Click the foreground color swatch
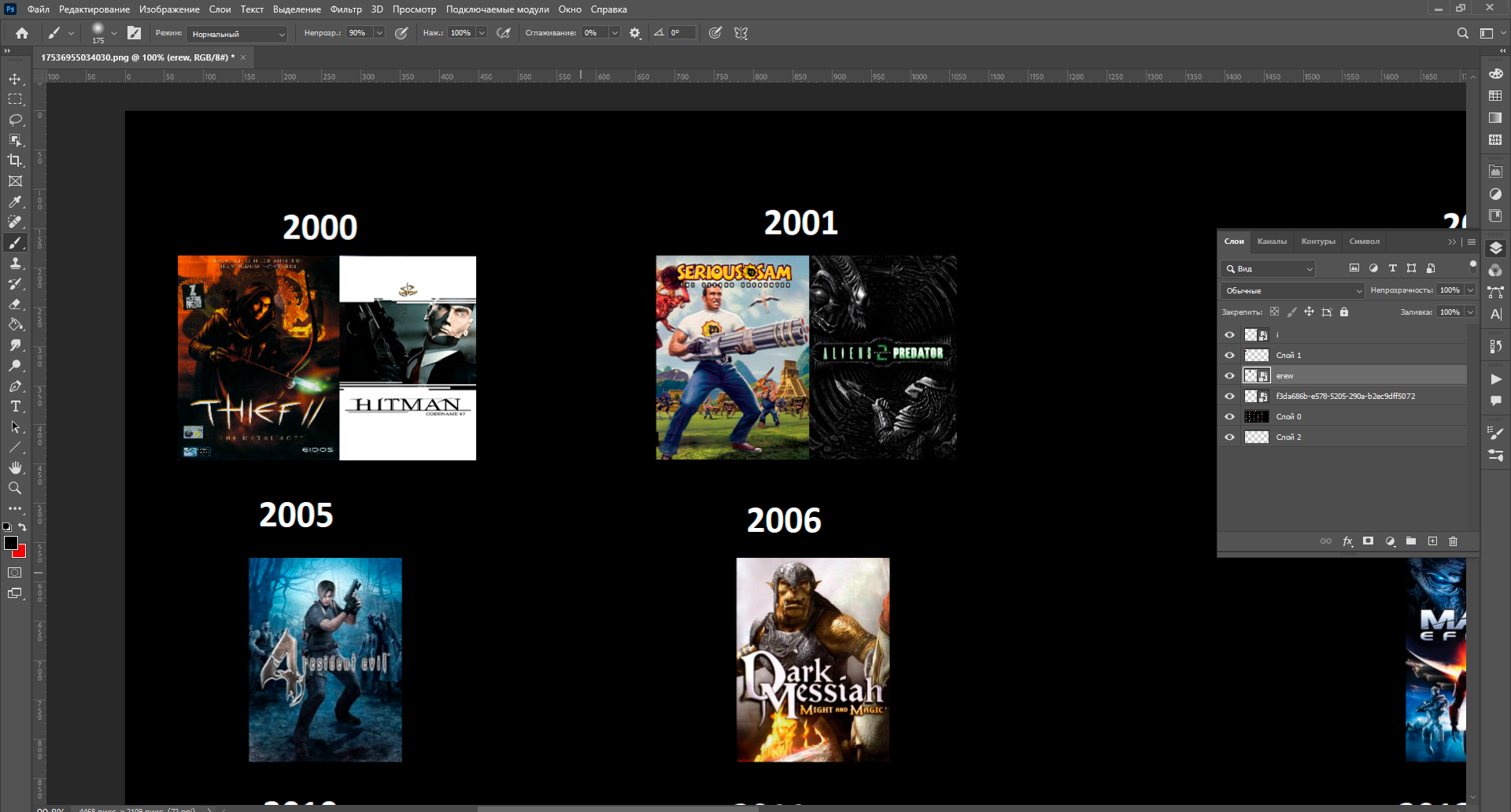The height and width of the screenshot is (812, 1511). (10, 542)
